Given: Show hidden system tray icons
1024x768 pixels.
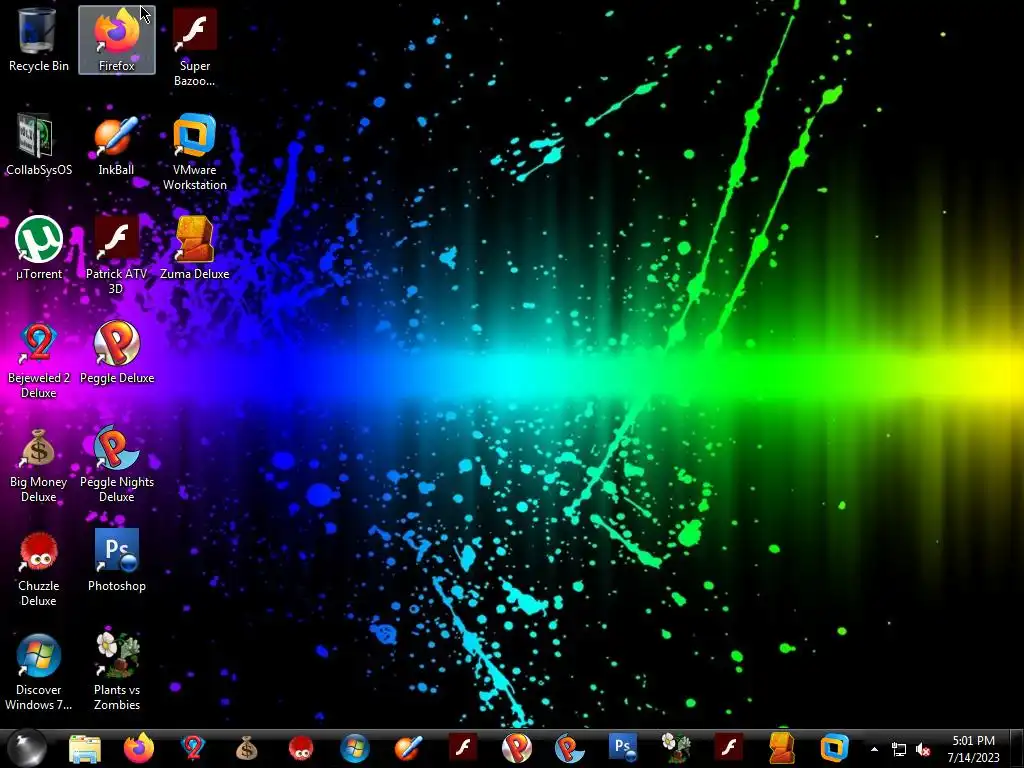Looking at the screenshot, I should coord(874,749).
